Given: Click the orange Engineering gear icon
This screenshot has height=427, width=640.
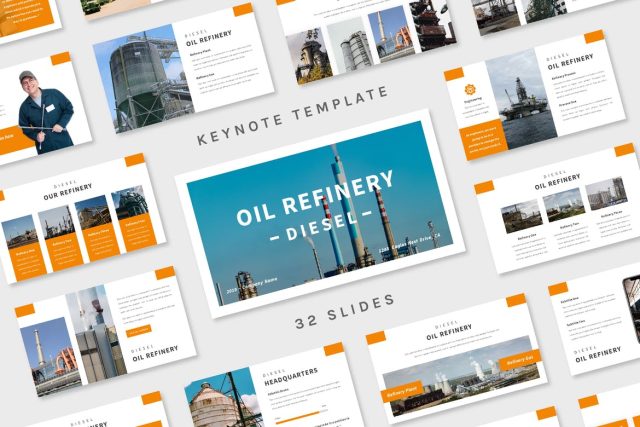Looking at the screenshot, I should [x=469, y=91].
